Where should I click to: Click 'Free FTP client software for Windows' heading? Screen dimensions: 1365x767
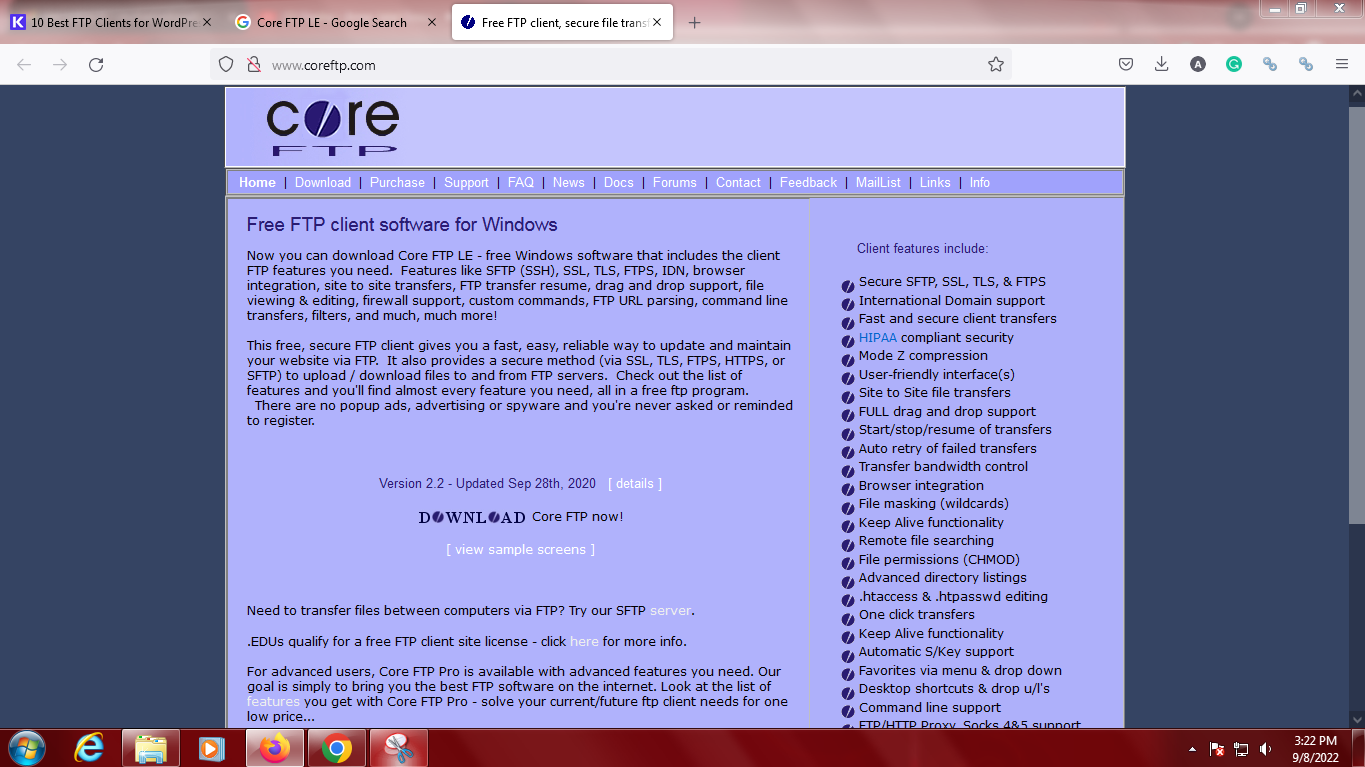pos(402,225)
